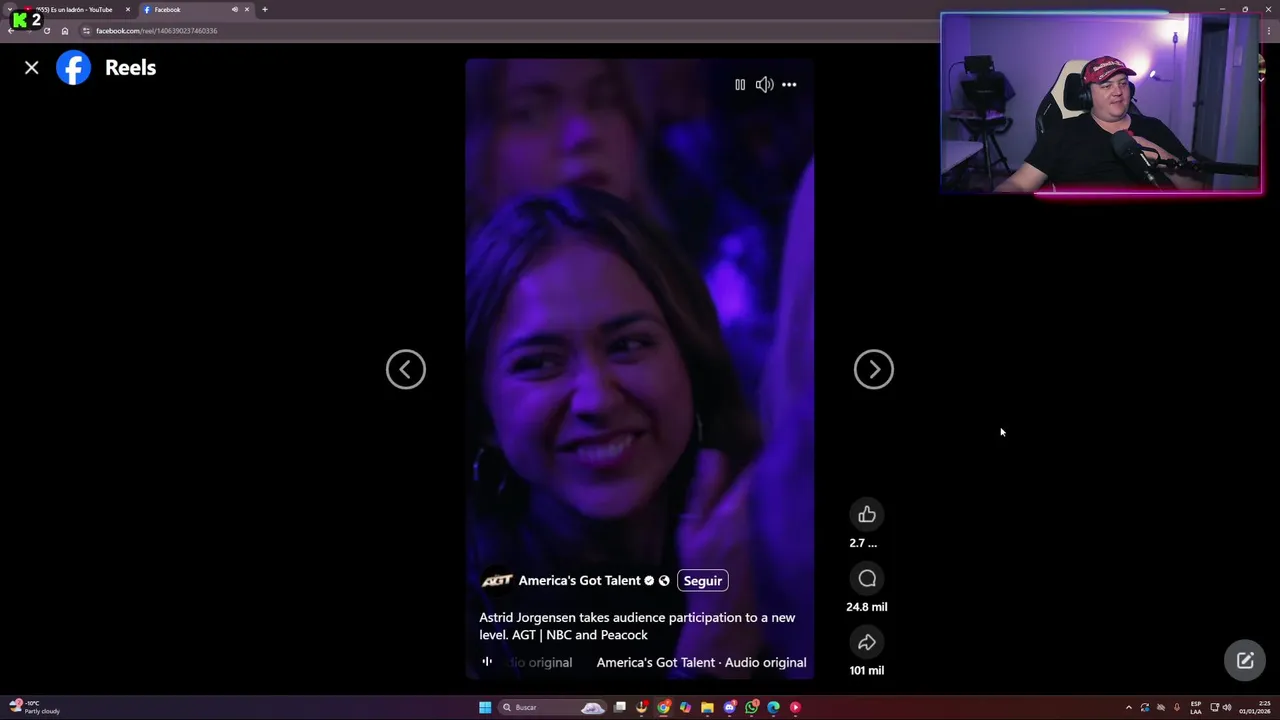The height and width of the screenshot is (720, 1280).
Task: Close the Reels viewer with the X
Action: pyautogui.click(x=32, y=68)
